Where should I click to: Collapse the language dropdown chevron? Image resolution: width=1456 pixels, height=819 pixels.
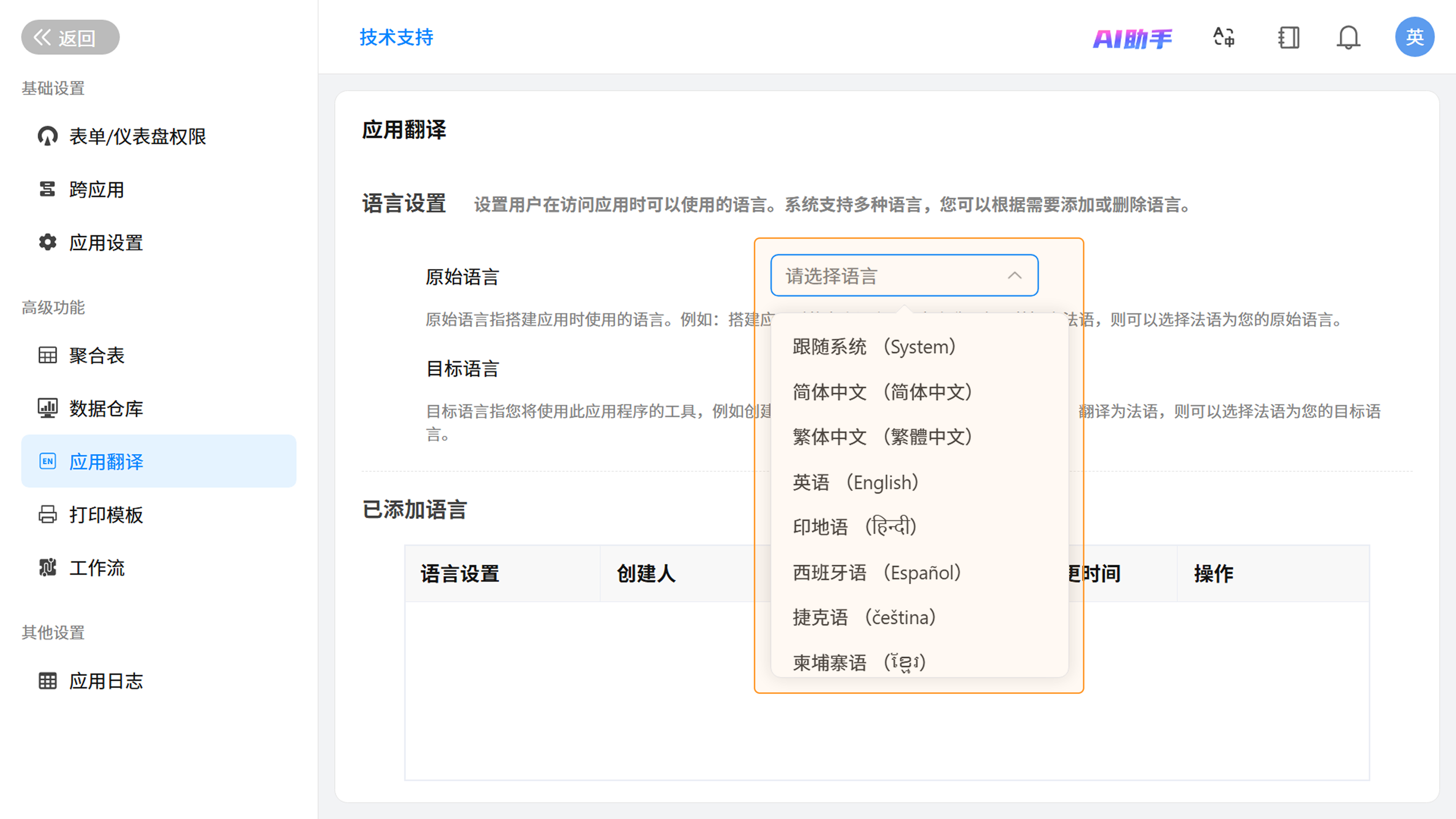1015,276
